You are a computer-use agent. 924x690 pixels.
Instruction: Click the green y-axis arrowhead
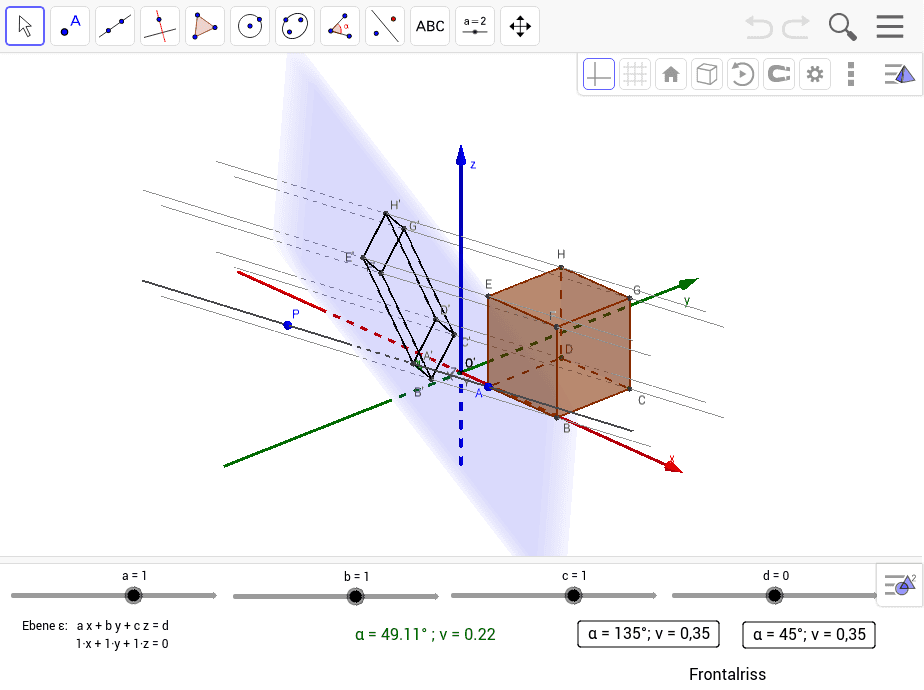pos(688,284)
